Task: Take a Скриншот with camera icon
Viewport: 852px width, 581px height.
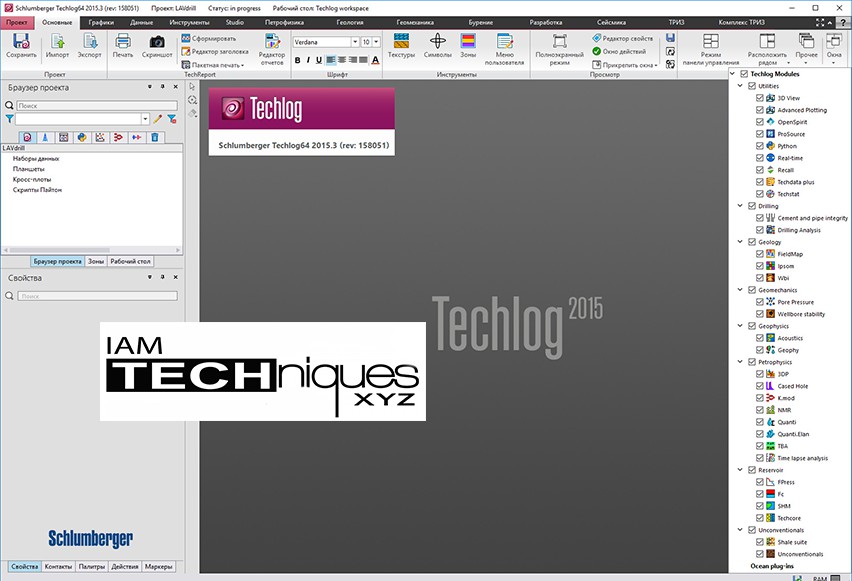Action: (157, 41)
